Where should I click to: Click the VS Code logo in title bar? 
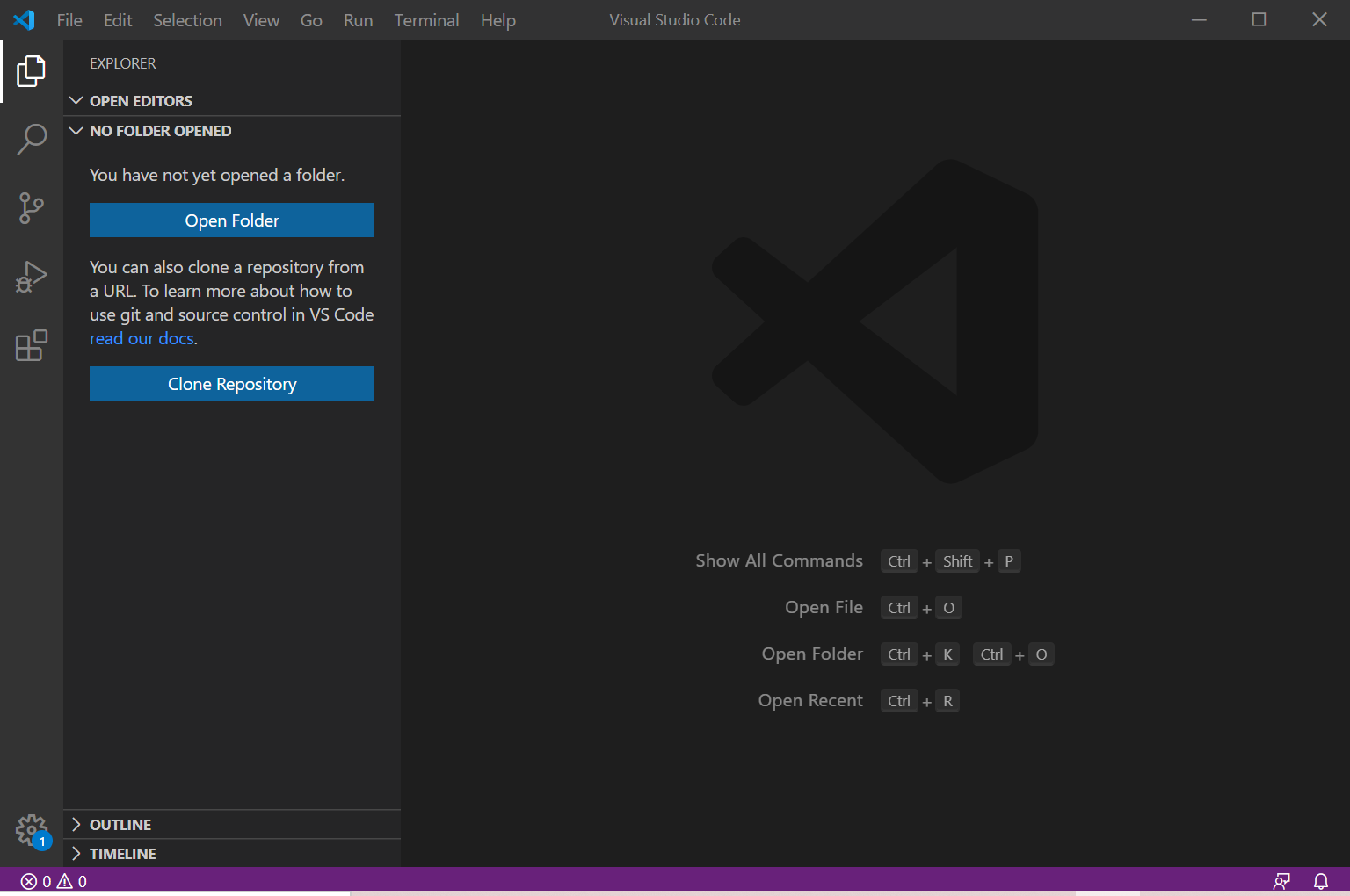[25, 19]
